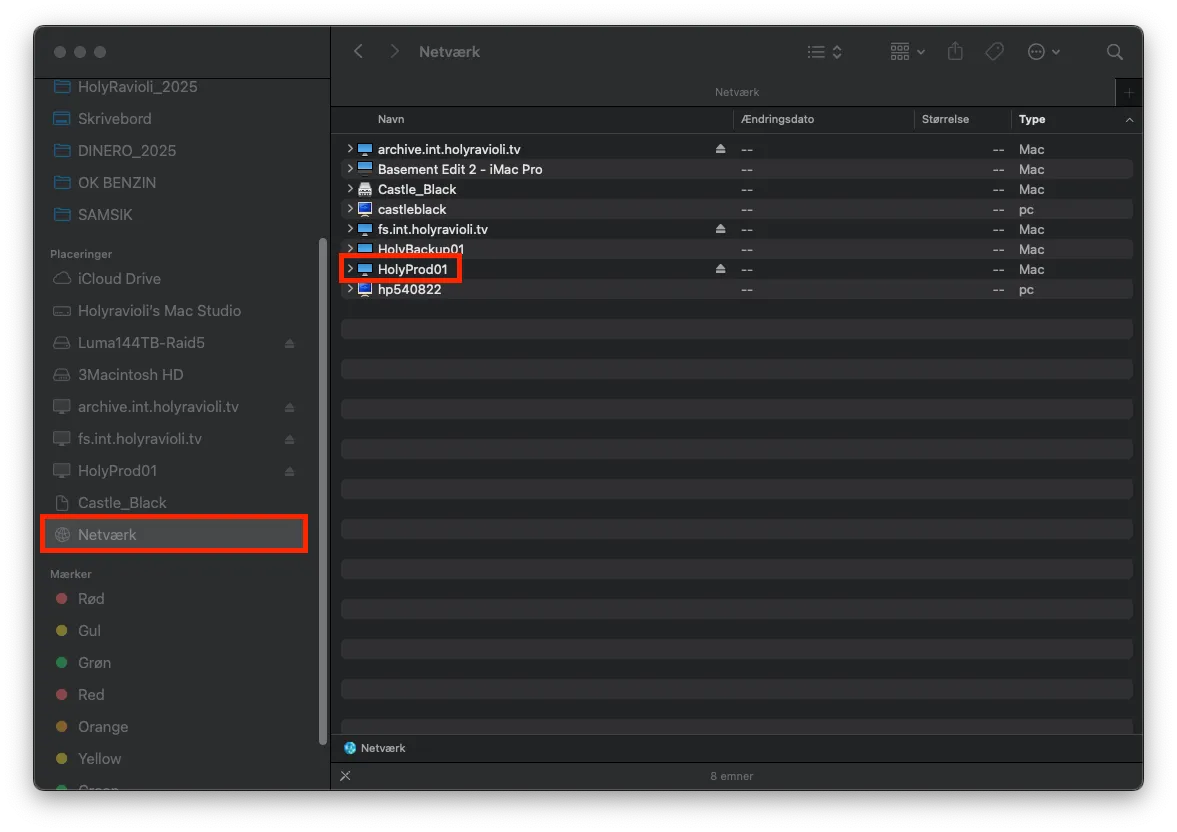Select the Netværk tab
Viewport: 1177px width, 832px height.
pyautogui.click(x=736, y=92)
